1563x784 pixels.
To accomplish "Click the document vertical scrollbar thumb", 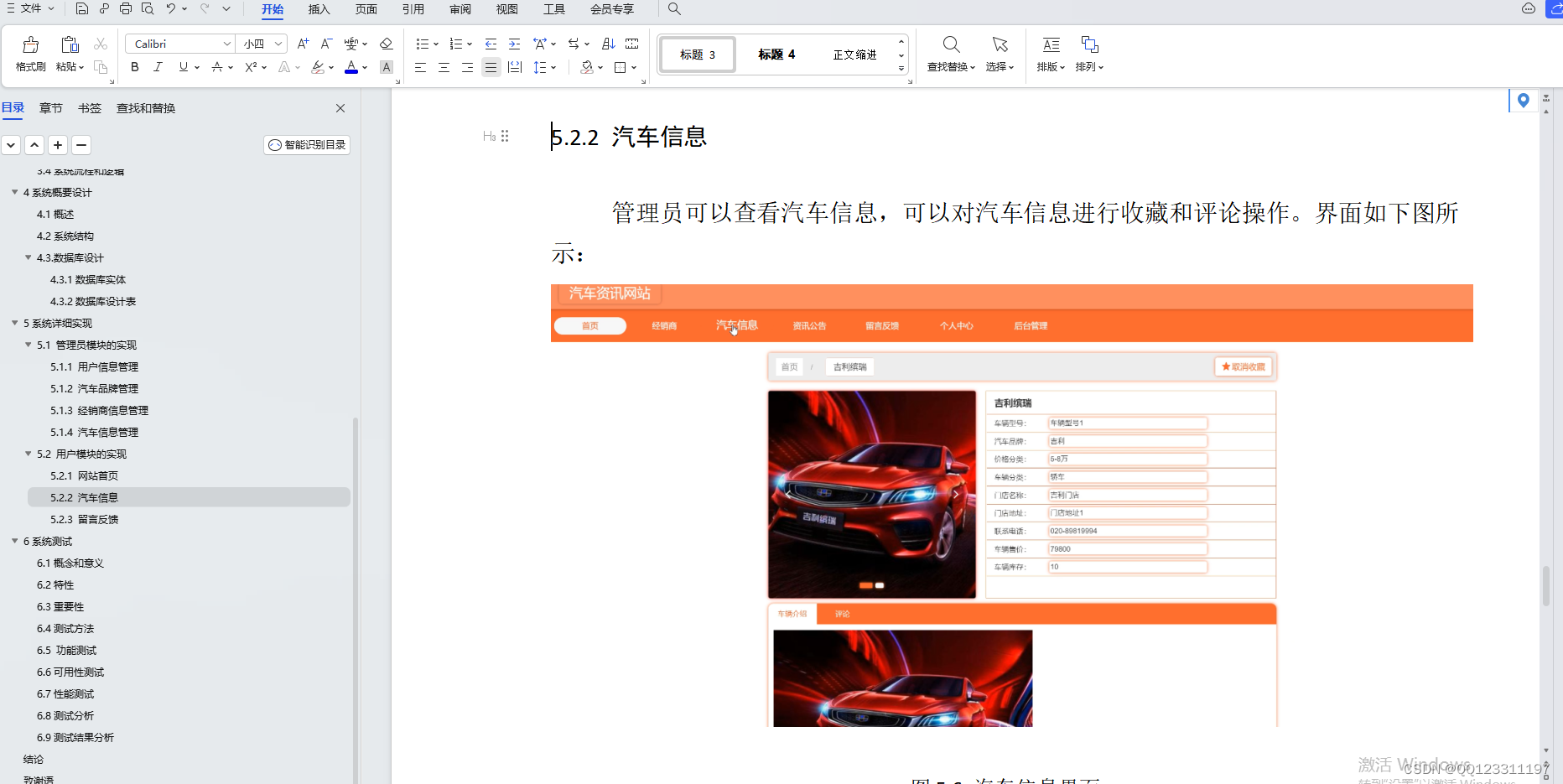I will pyautogui.click(x=1546, y=586).
